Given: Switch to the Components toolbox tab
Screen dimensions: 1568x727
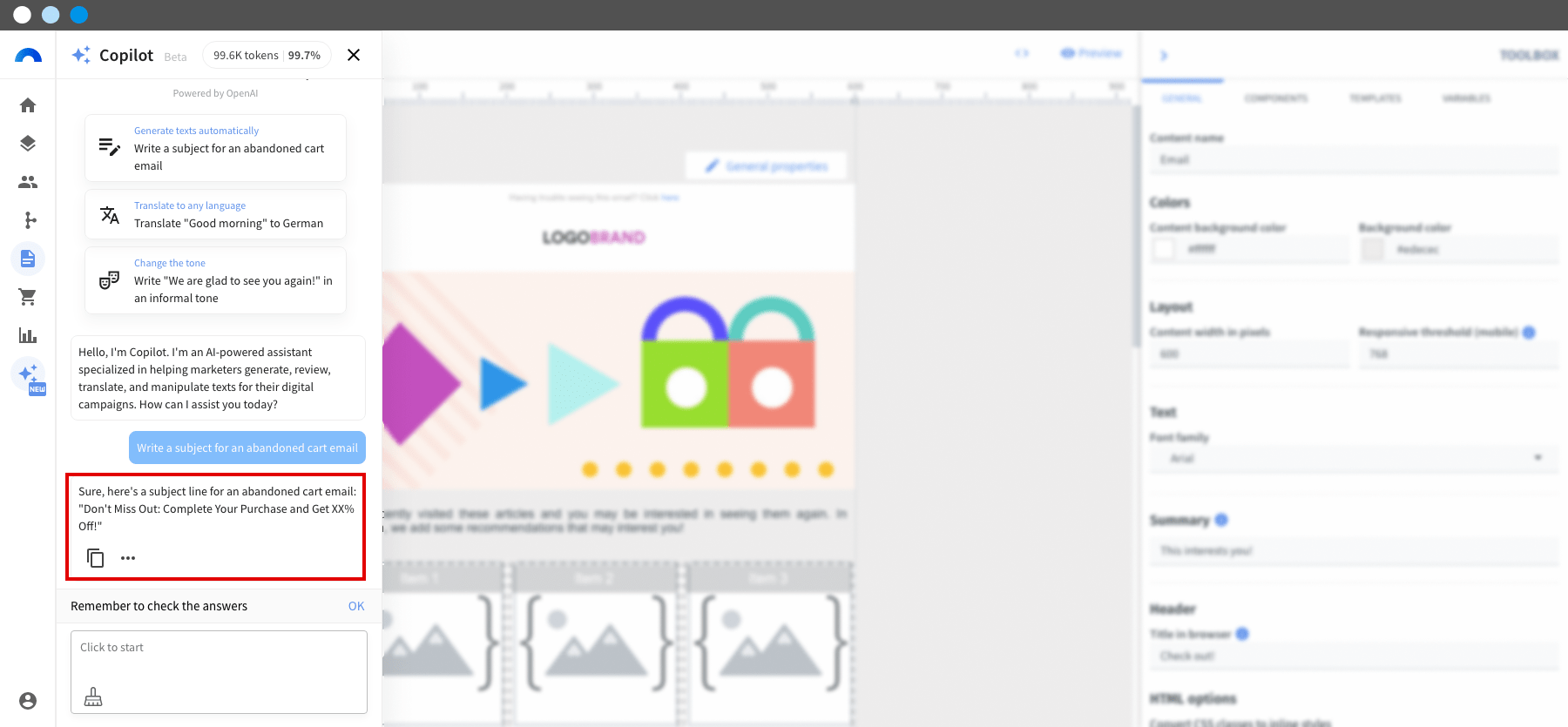Looking at the screenshot, I should (x=1276, y=98).
